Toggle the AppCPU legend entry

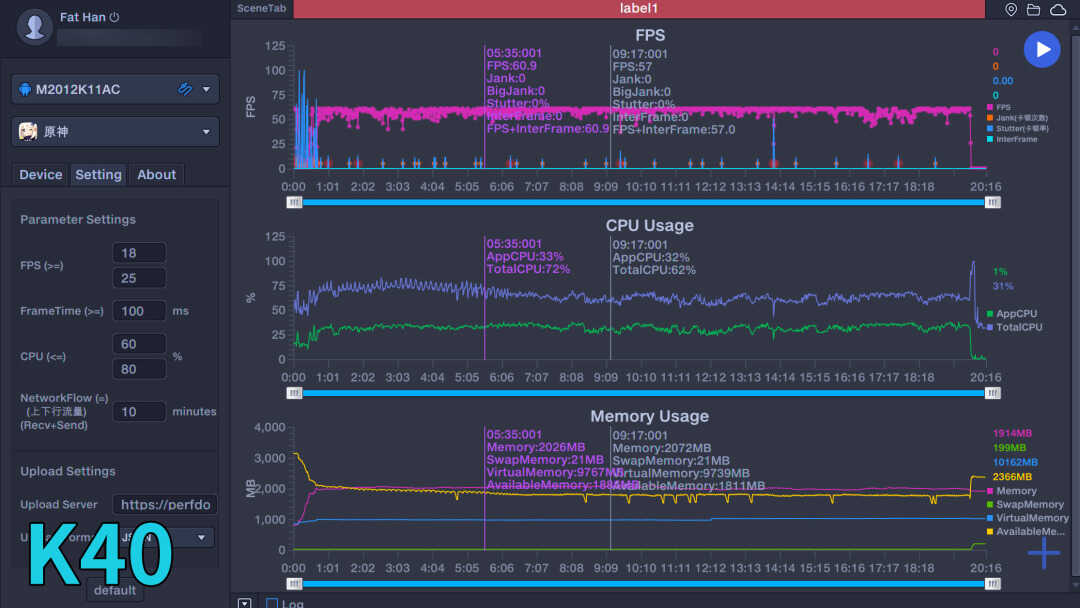(x=1012, y=314)
